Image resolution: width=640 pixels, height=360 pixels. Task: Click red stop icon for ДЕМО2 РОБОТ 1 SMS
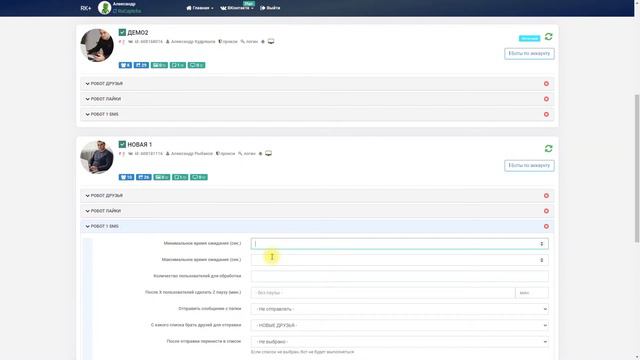546,114
